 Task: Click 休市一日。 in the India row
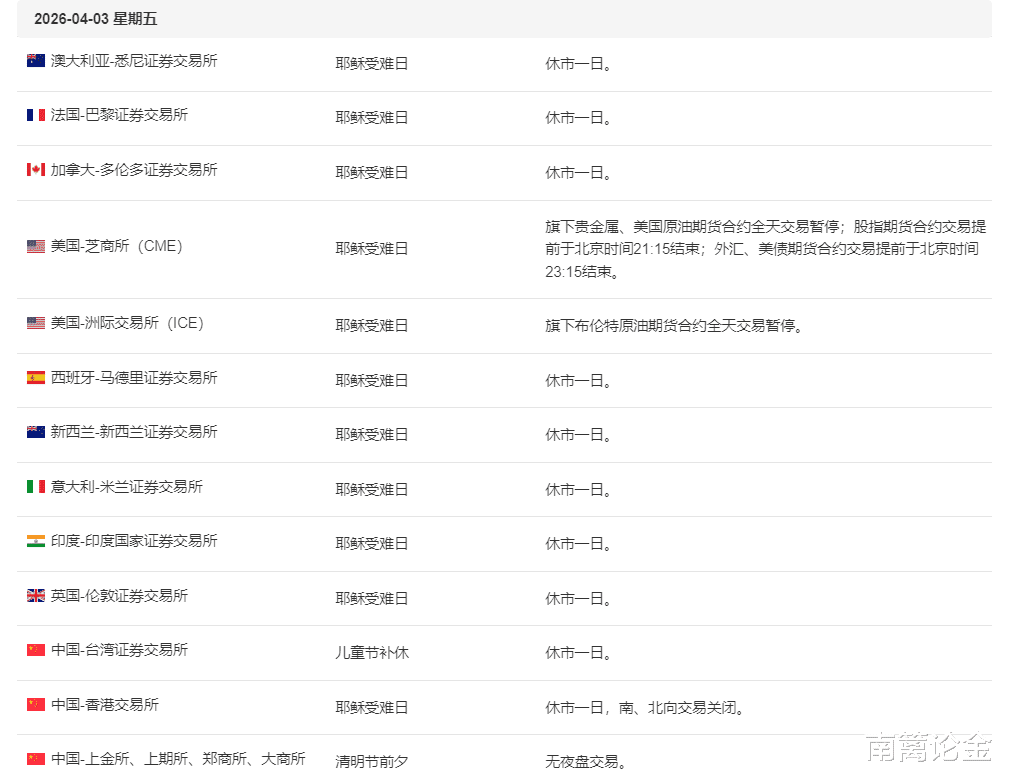coord(578,544)
